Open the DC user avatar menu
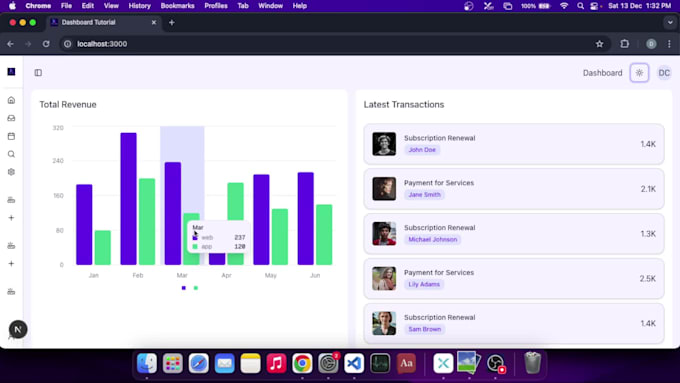The image size is (680, 383). [664, 73]
